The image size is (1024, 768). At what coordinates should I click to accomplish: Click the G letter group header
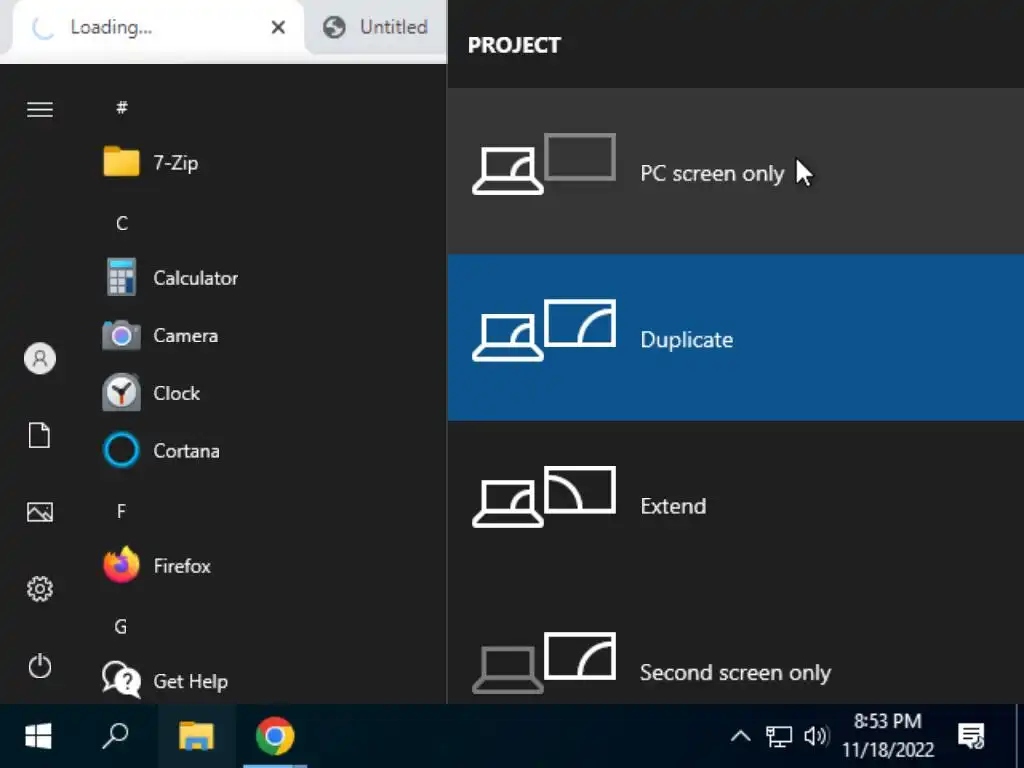[x=121, y=627]
